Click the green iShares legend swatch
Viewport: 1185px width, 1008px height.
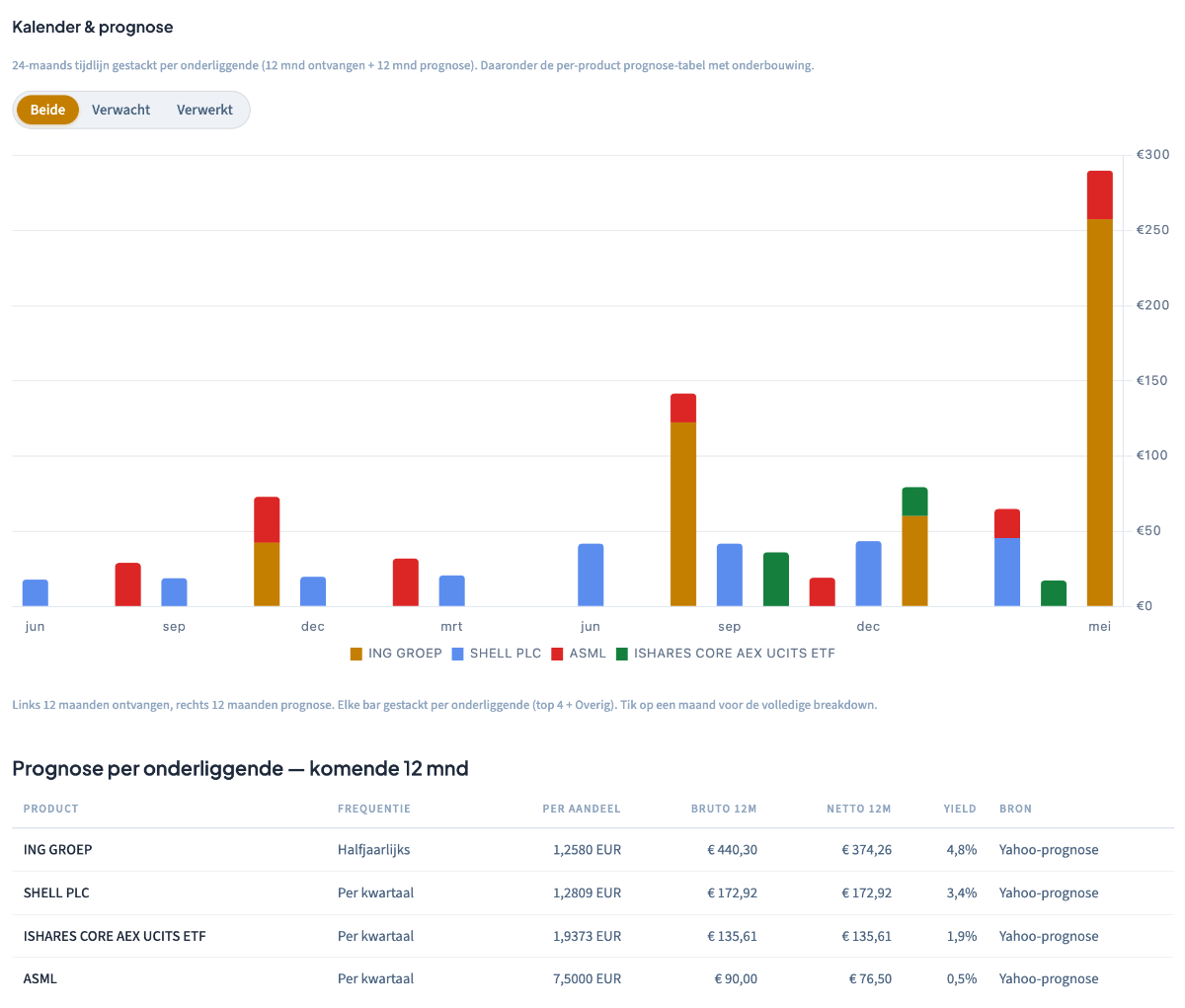point(622,654)
